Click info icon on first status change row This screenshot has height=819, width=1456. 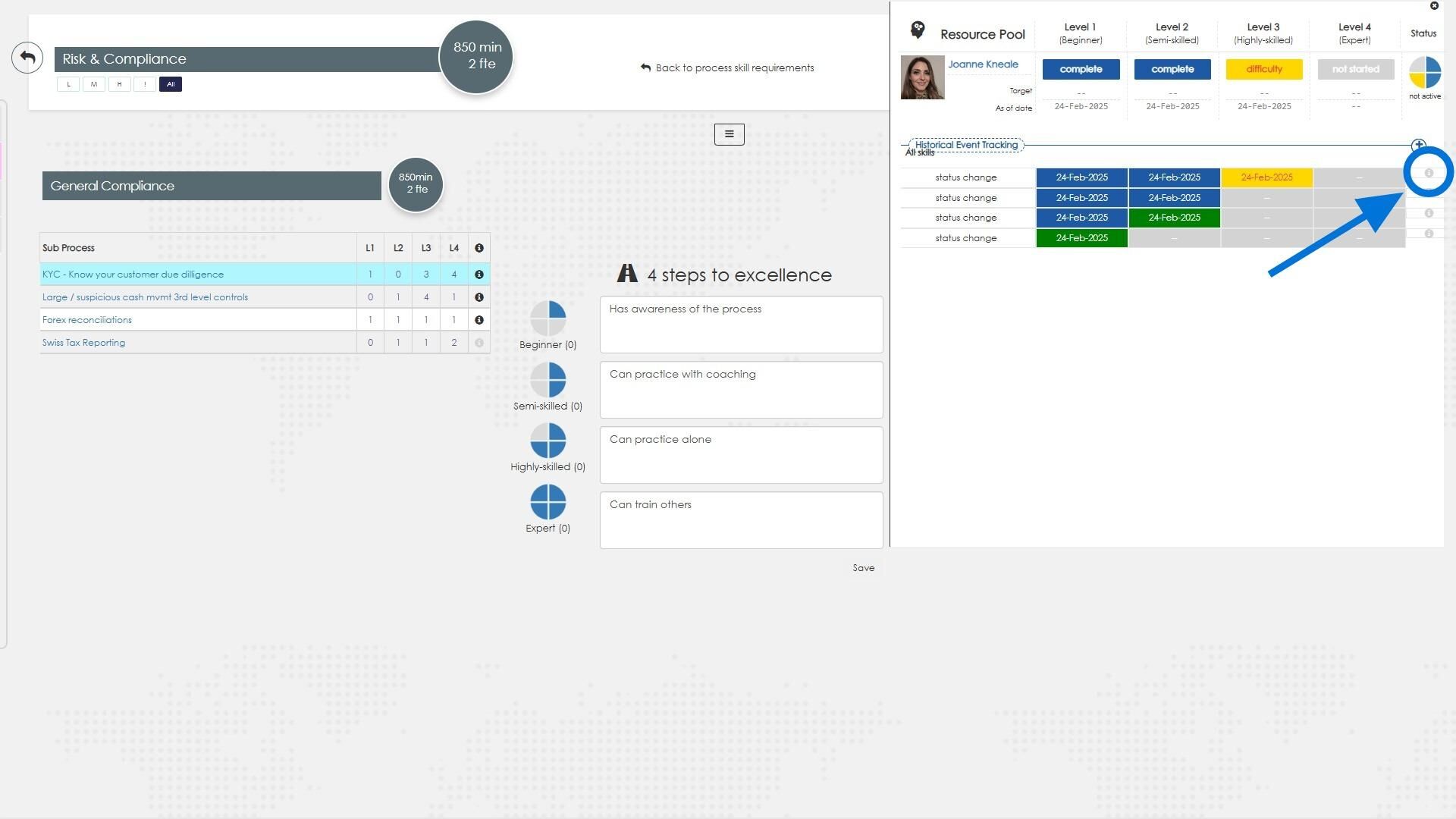coord(1428,174)
